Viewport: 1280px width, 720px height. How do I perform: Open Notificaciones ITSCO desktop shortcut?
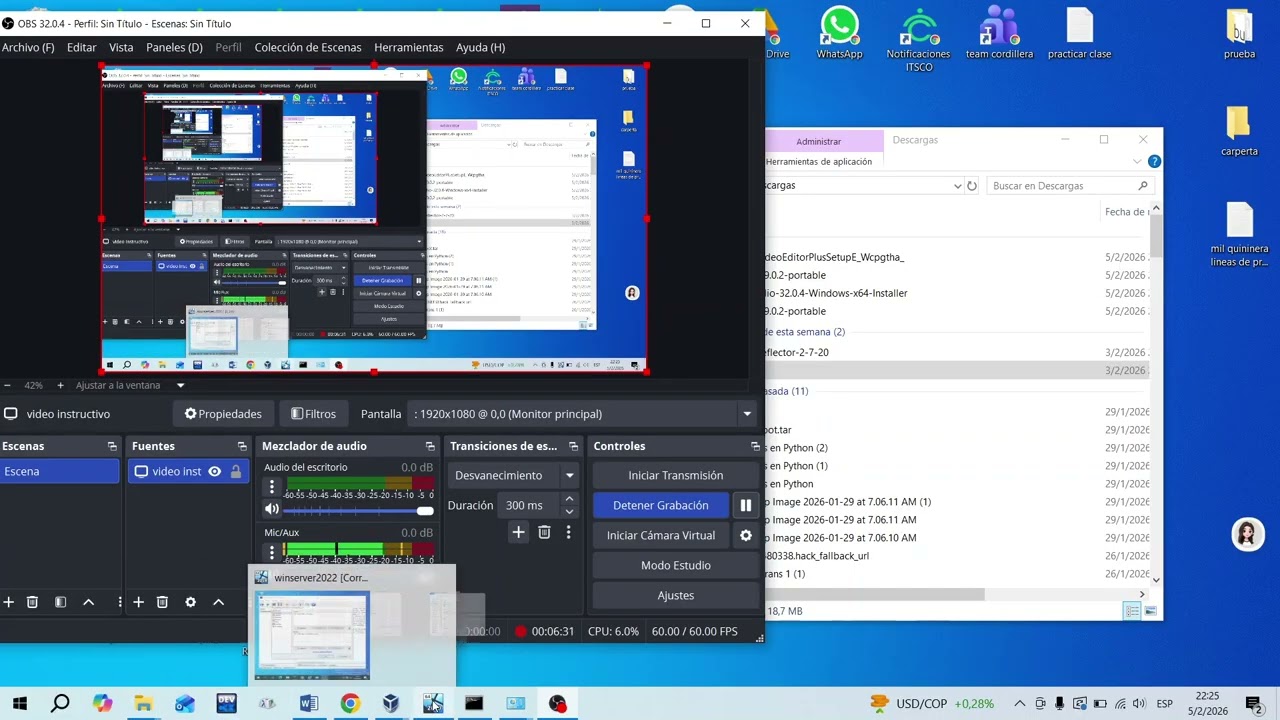click(918, 40)
